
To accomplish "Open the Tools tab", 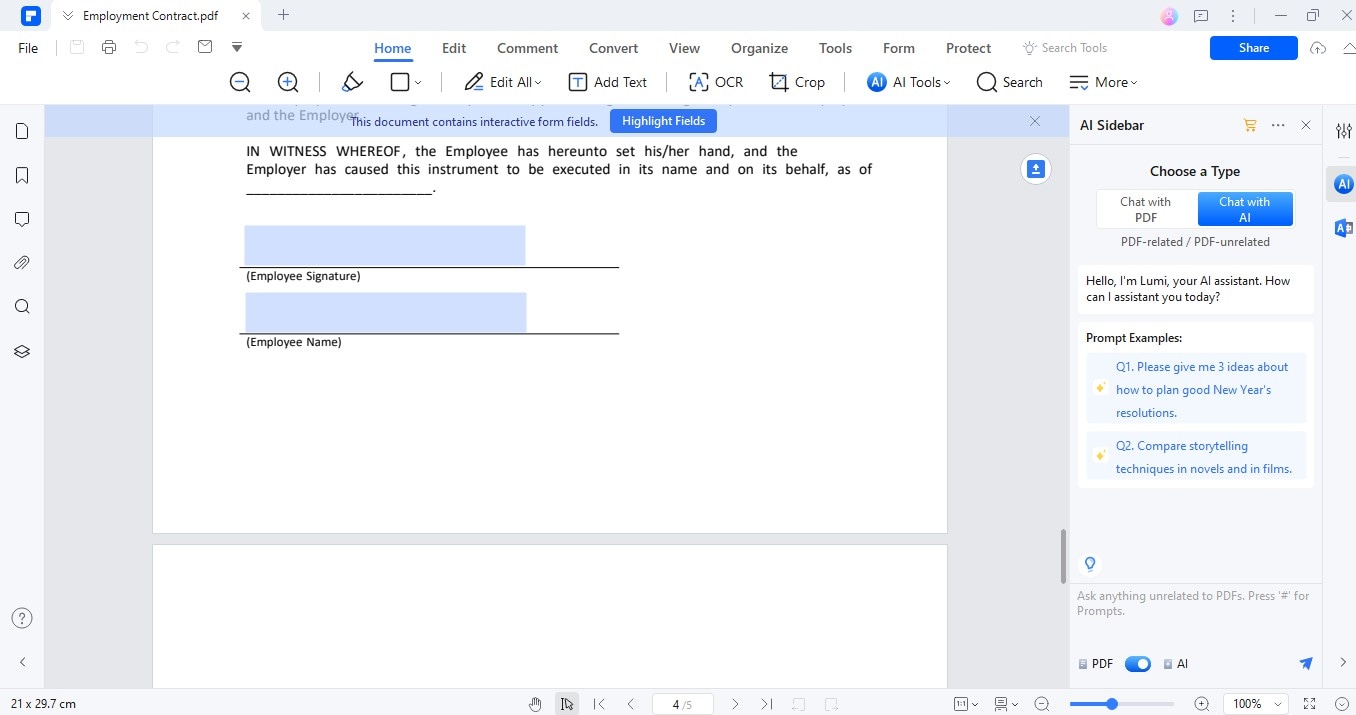I will click(835, 48).
